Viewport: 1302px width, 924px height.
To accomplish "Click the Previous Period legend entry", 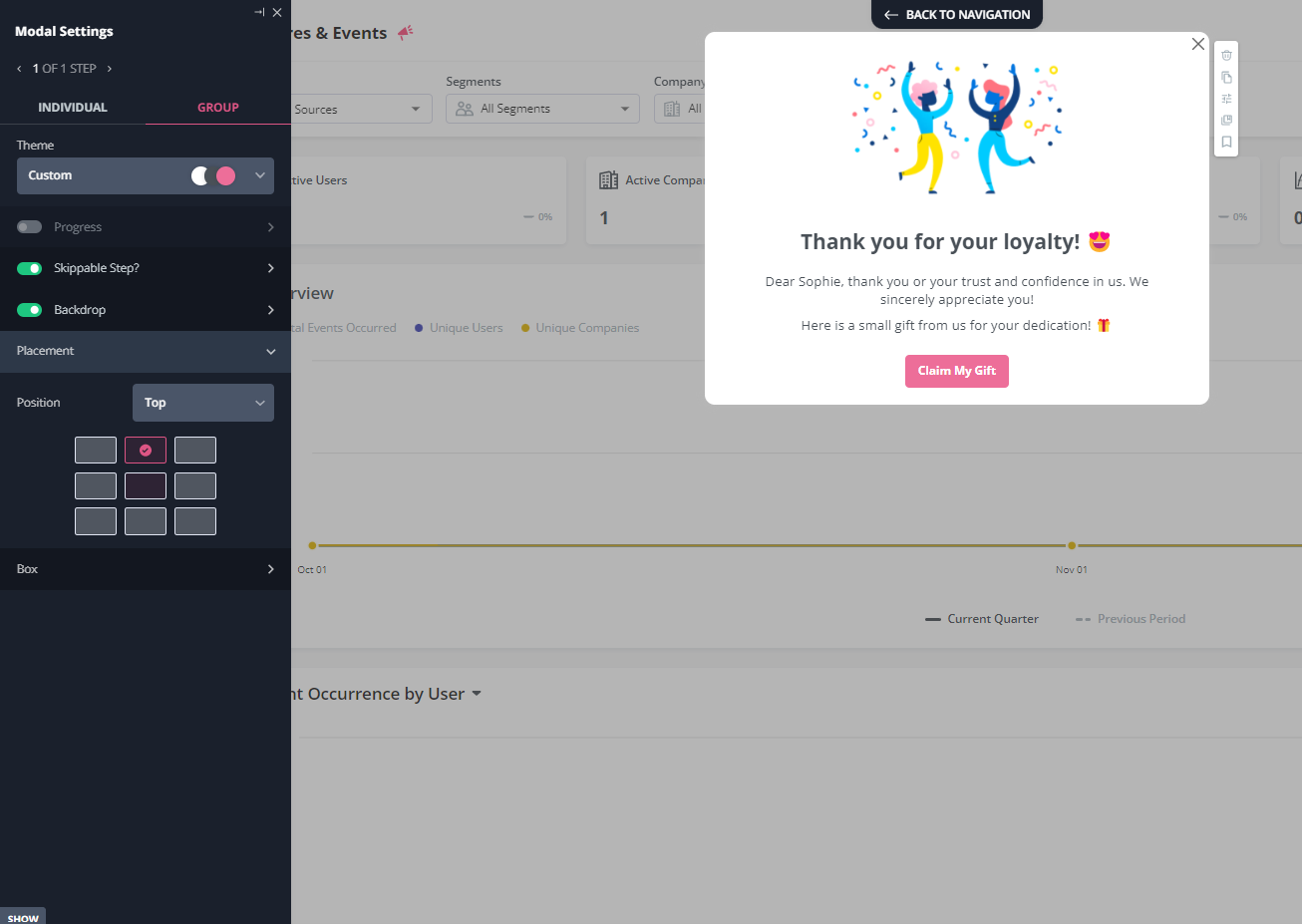I will click(1131, 619).
